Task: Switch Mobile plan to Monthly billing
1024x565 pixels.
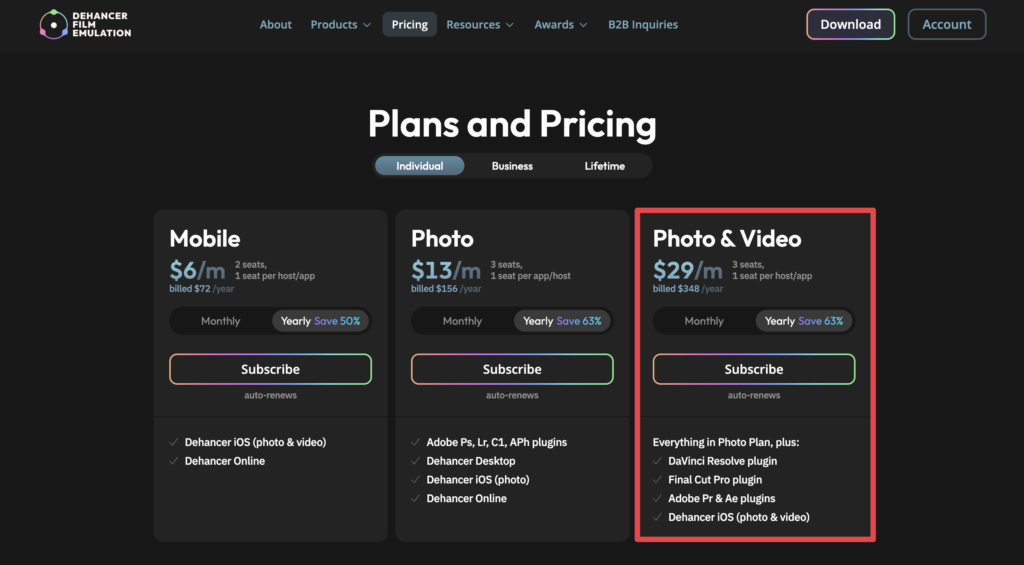Action: coord(221,321)
